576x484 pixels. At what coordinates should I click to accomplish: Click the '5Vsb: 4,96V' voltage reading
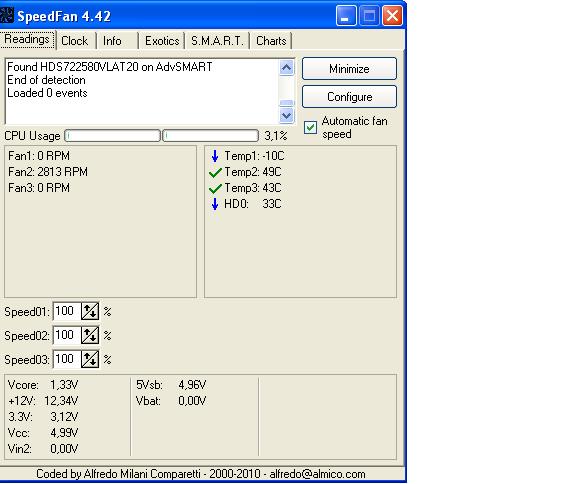(171, 385)
